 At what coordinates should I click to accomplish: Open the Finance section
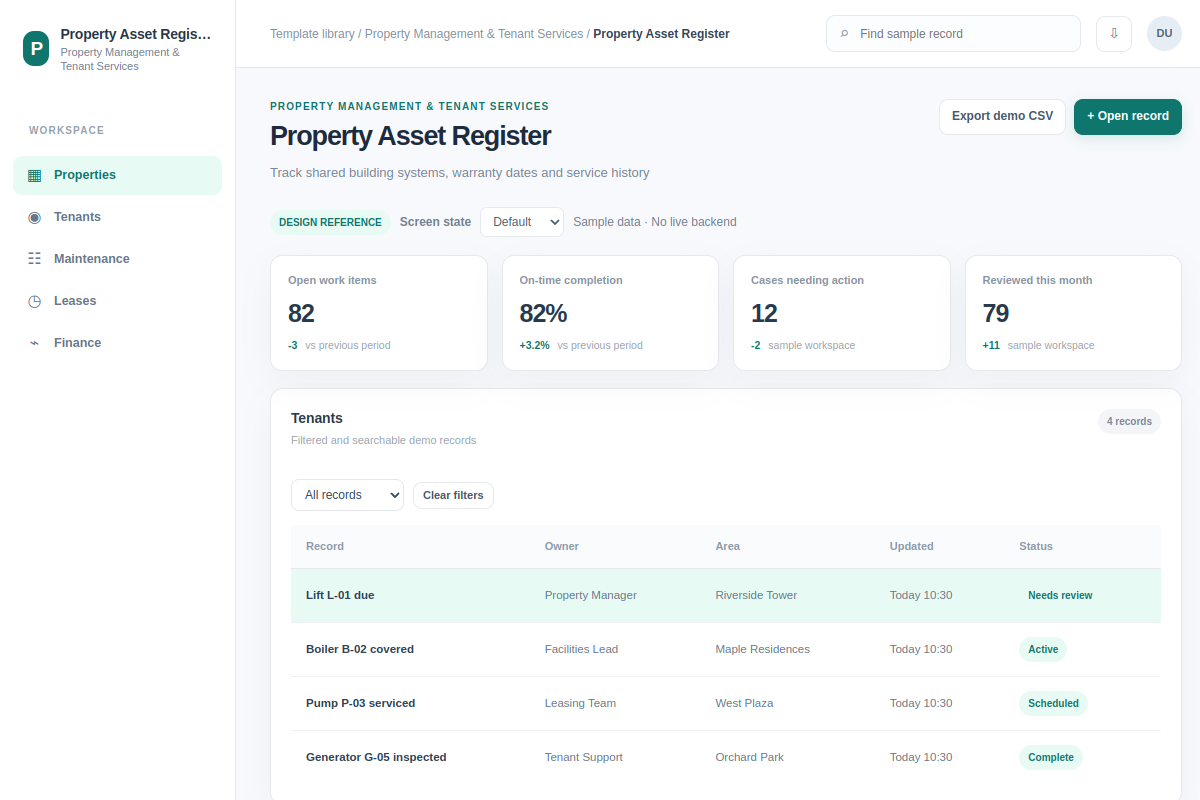[x=117, y=343]
